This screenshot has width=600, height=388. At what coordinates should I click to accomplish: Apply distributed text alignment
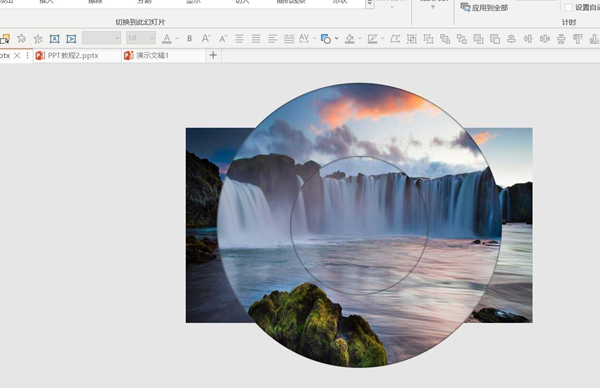point(289,39)
